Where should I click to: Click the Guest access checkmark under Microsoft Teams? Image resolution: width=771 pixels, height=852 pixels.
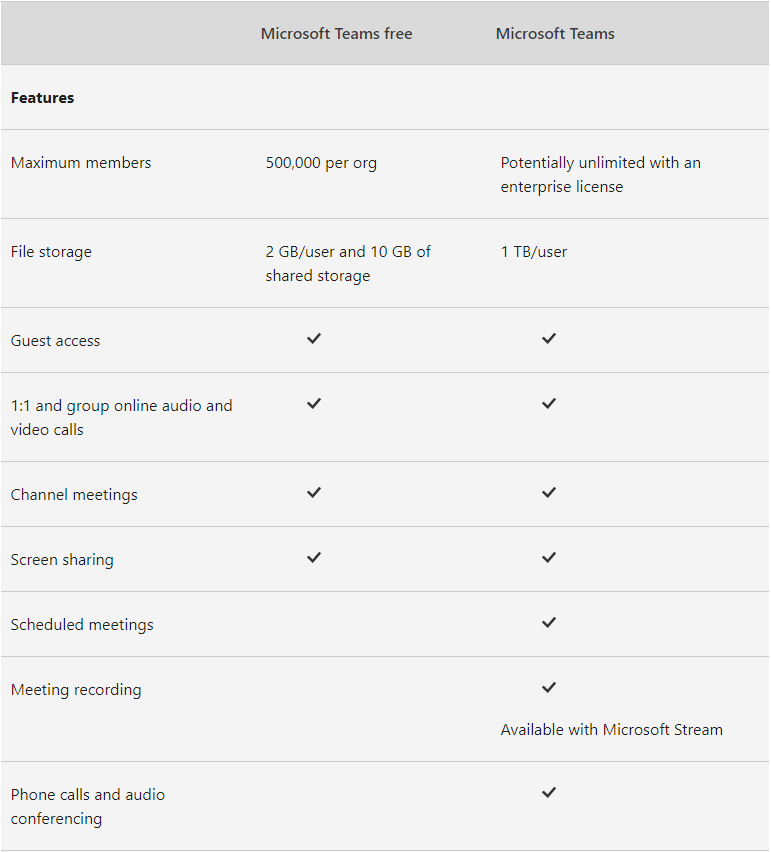(548, 339)
